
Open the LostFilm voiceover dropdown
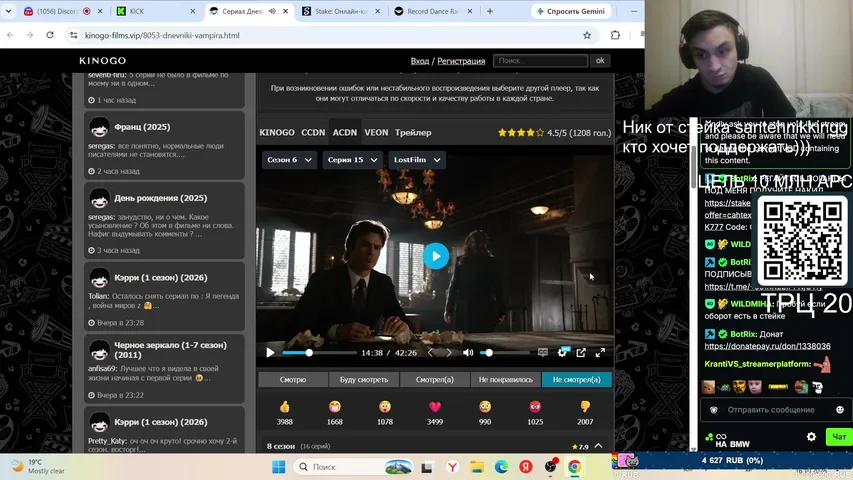tap(417, 160)
